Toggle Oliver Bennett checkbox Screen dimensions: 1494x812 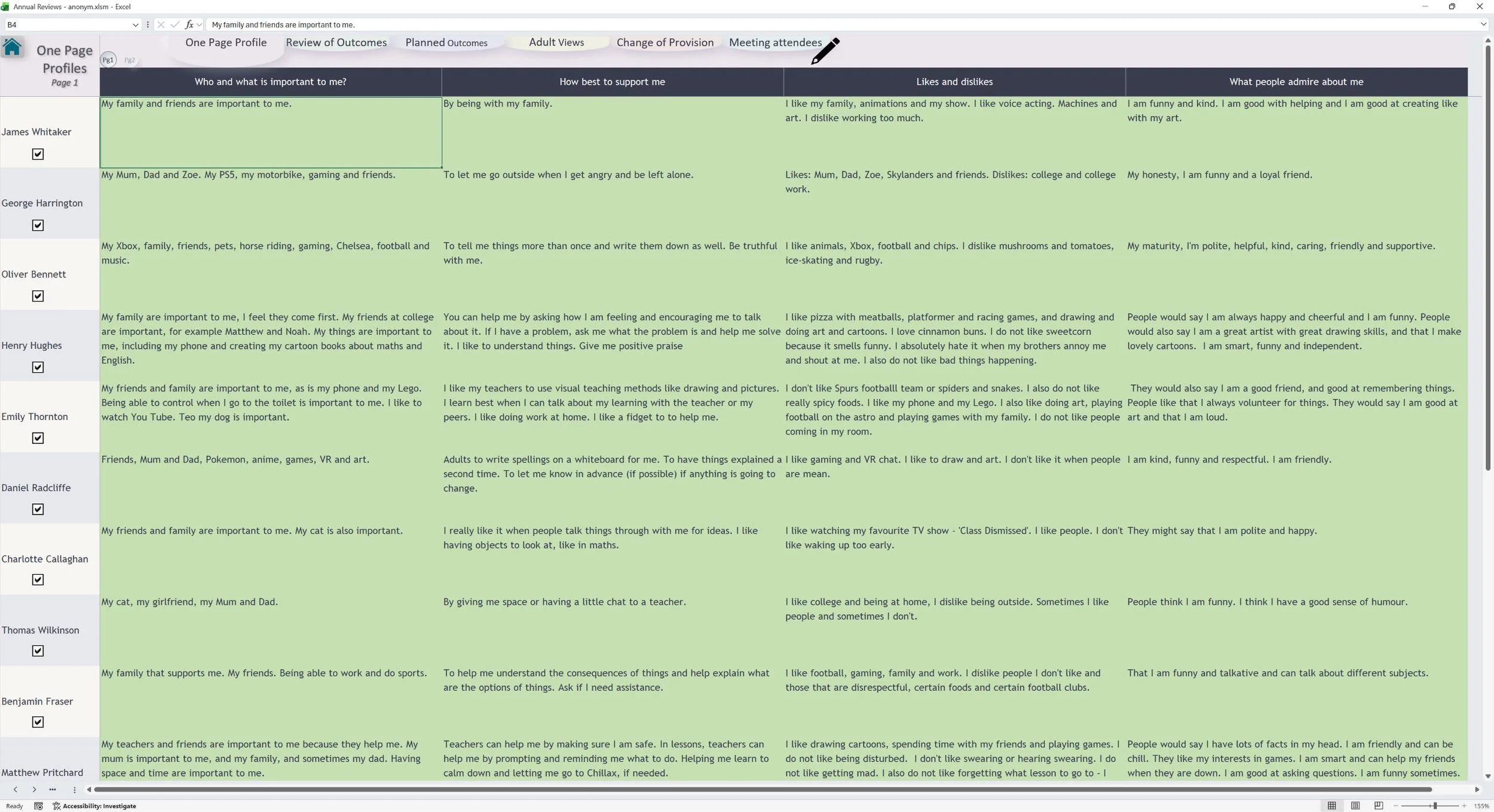(x=38, y=296)
